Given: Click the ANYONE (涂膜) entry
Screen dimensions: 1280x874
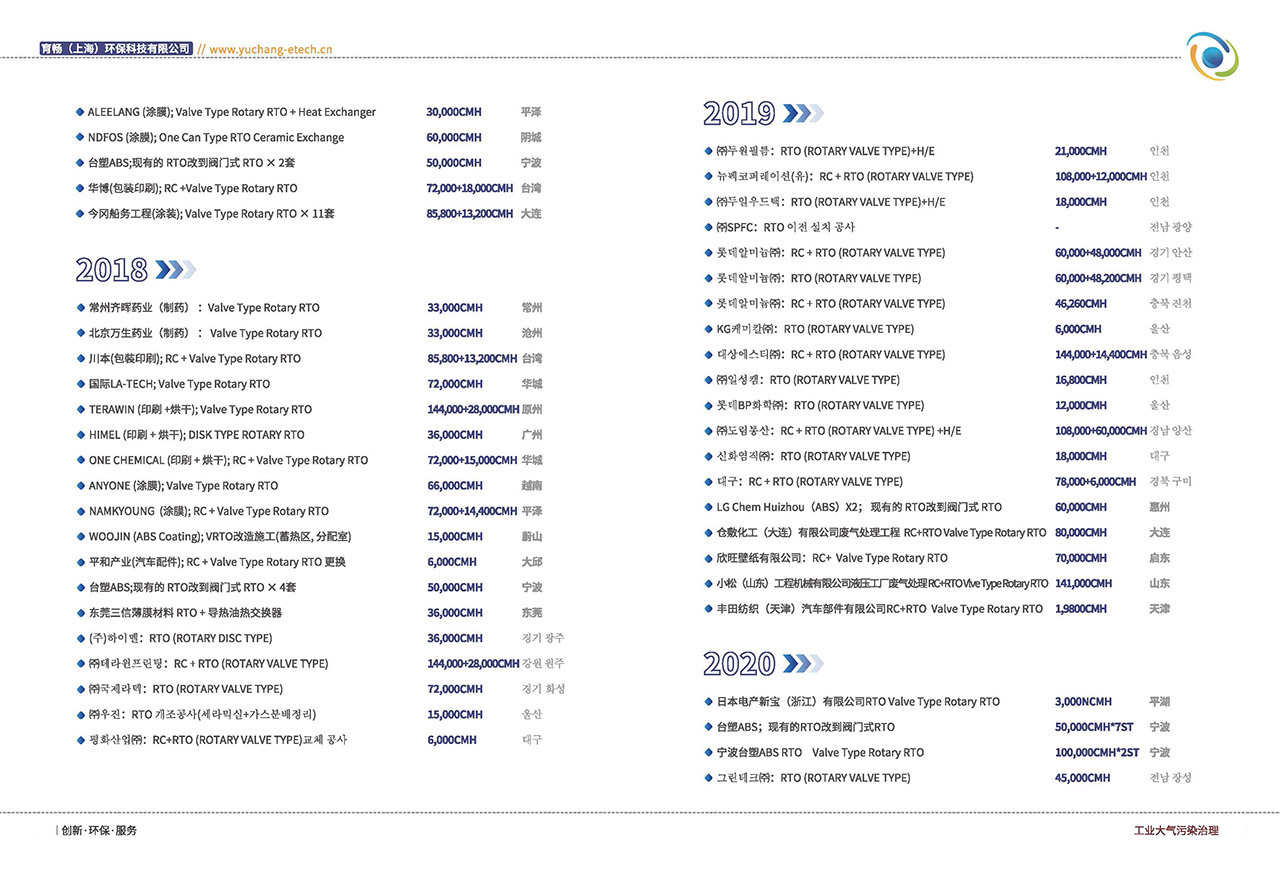Looking at the screenshot, I should tap(177, 486).
